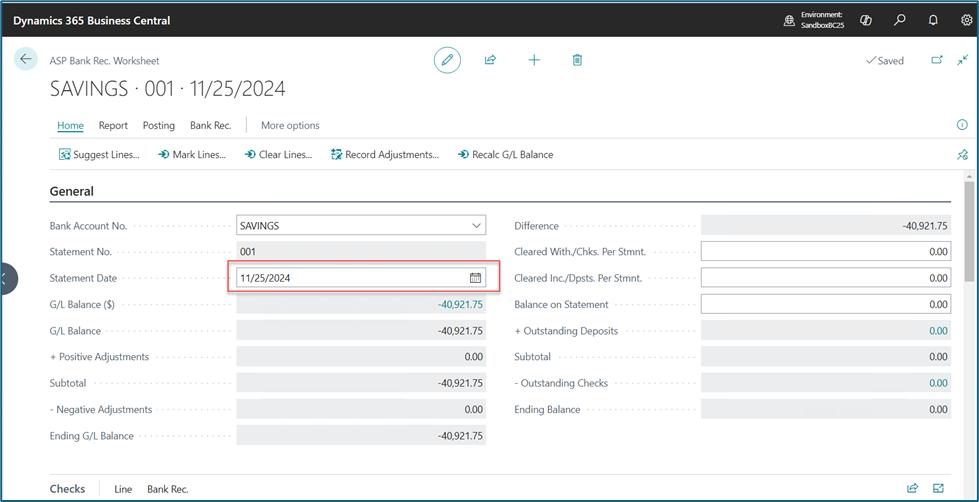Image resolution: width=979 pixels, height=502 pixels.
Task: Click Dynamics 365 Business Central title
Action: point(92,21)
